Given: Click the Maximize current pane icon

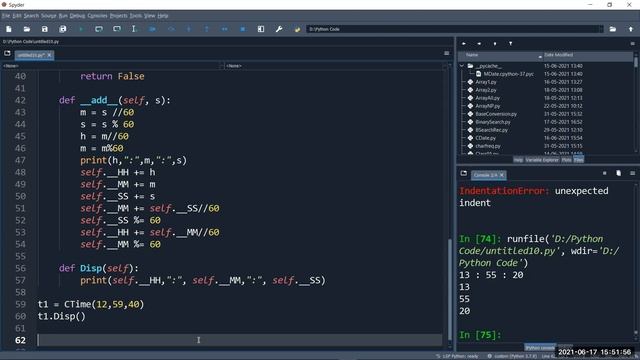Looking at the screenshot, I should coord(261,29).
